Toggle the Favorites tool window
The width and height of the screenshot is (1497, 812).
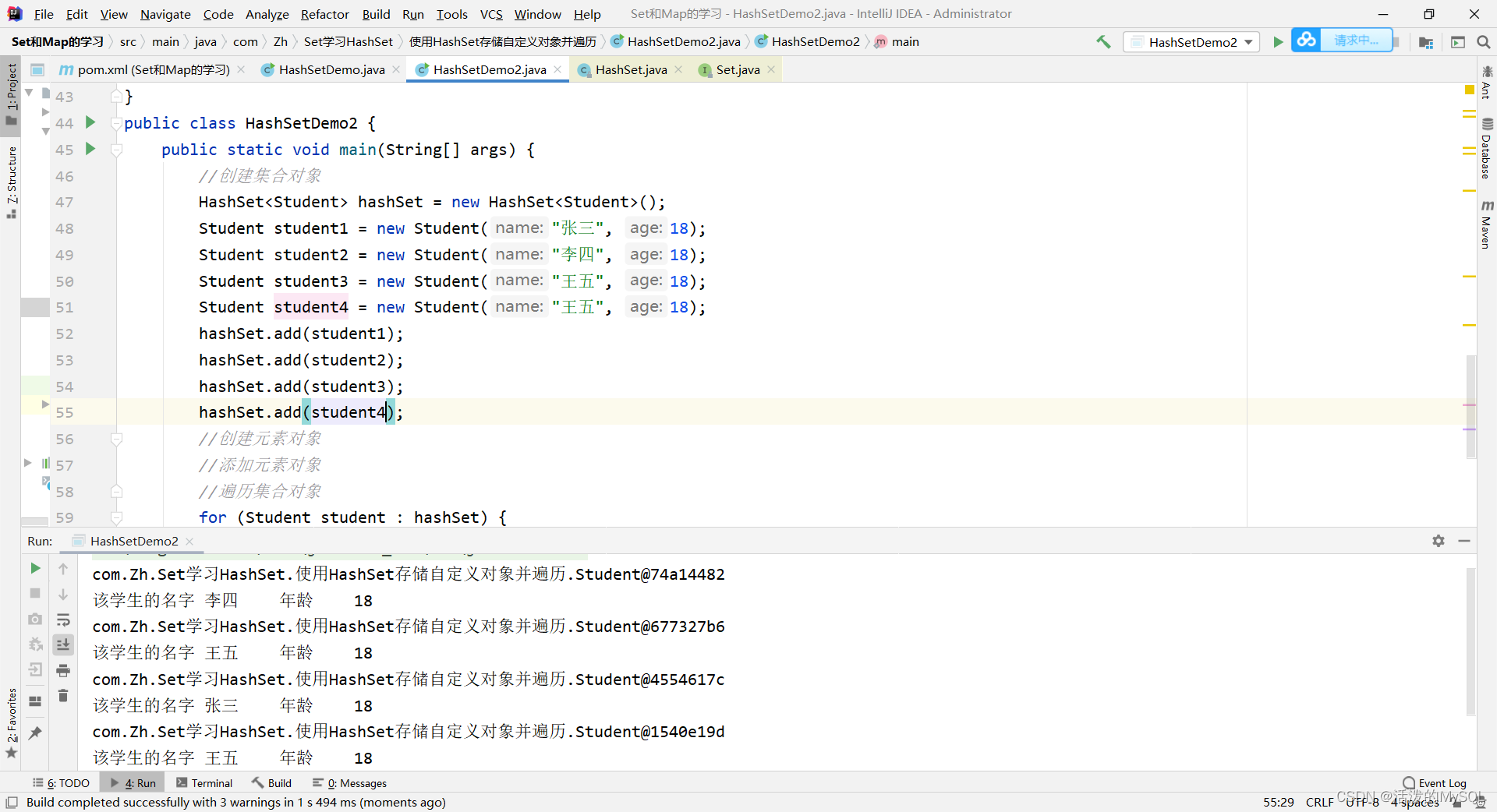click(x=11, y=723)
